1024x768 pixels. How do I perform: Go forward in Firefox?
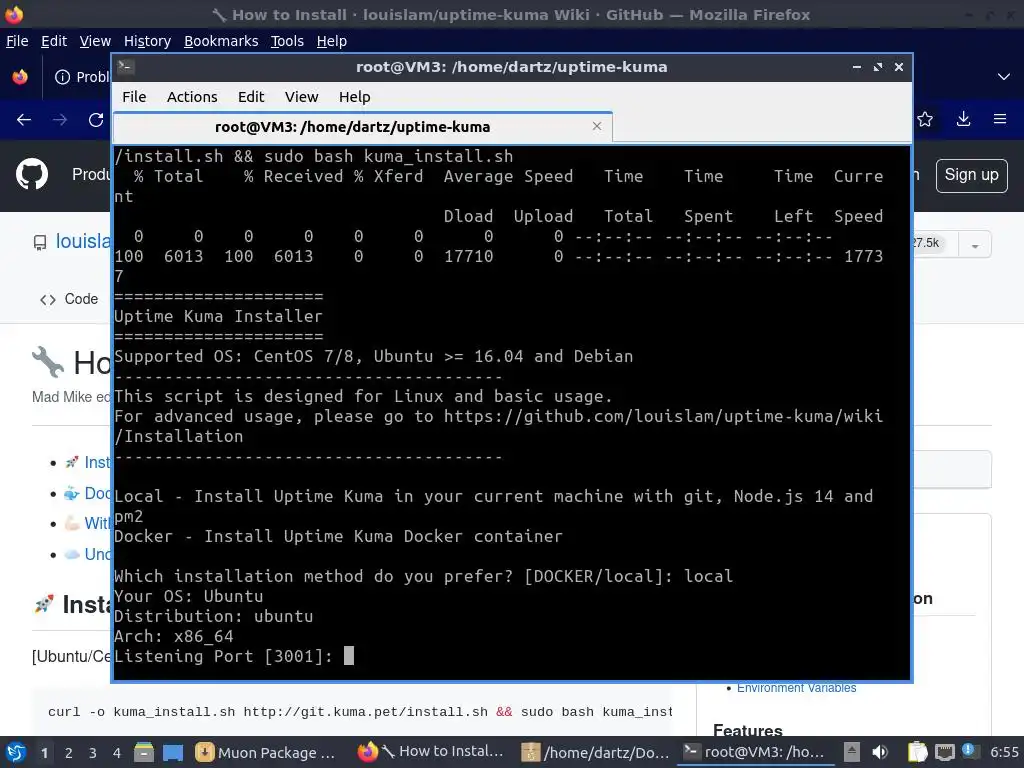pyautogui.click(x=60, y=120)
